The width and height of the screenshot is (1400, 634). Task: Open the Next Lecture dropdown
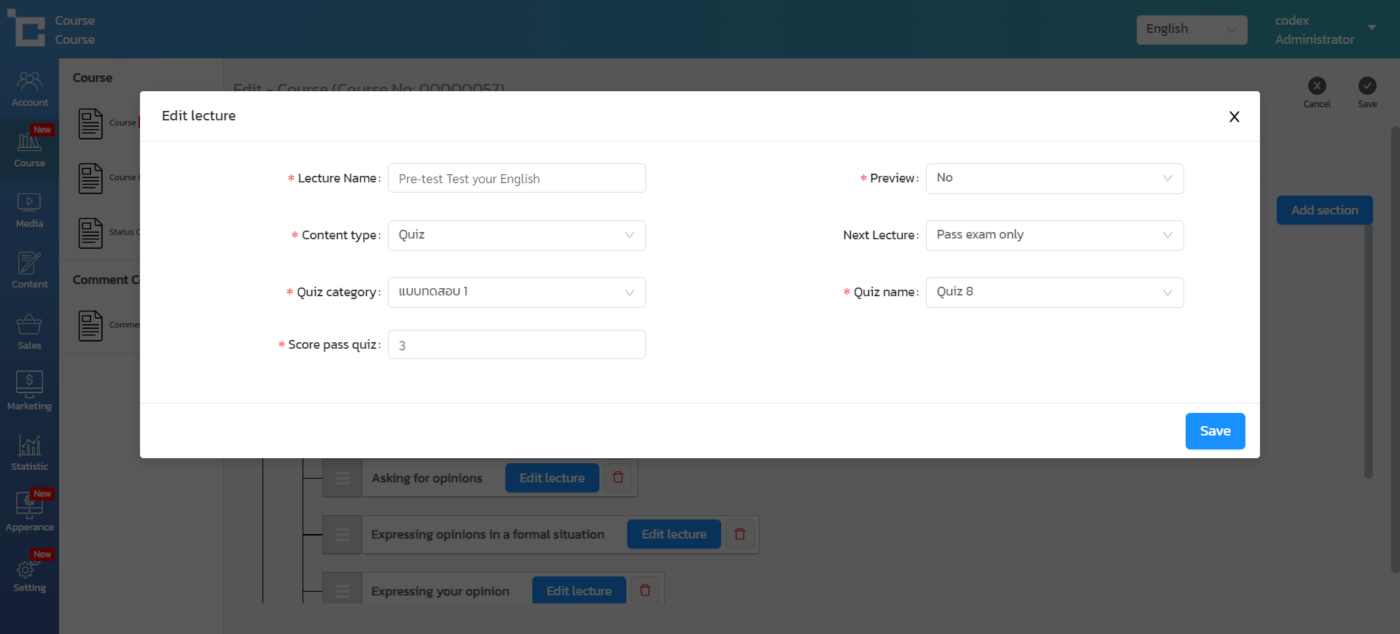point(1054,235)
